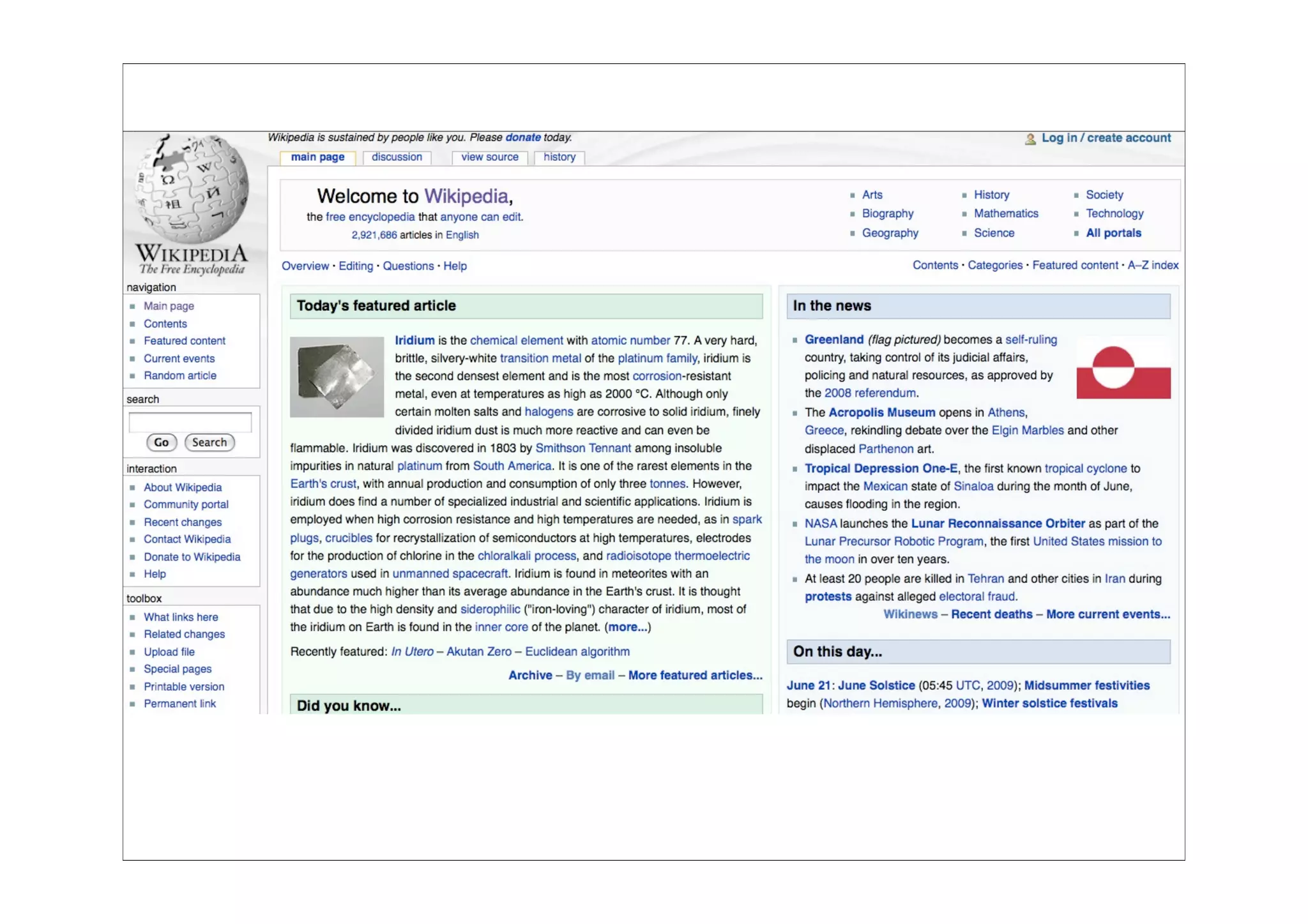Click More current events link
The width and height of the screenshot is (1308, 924).
pyautogui.click(x=1108, y=614)
